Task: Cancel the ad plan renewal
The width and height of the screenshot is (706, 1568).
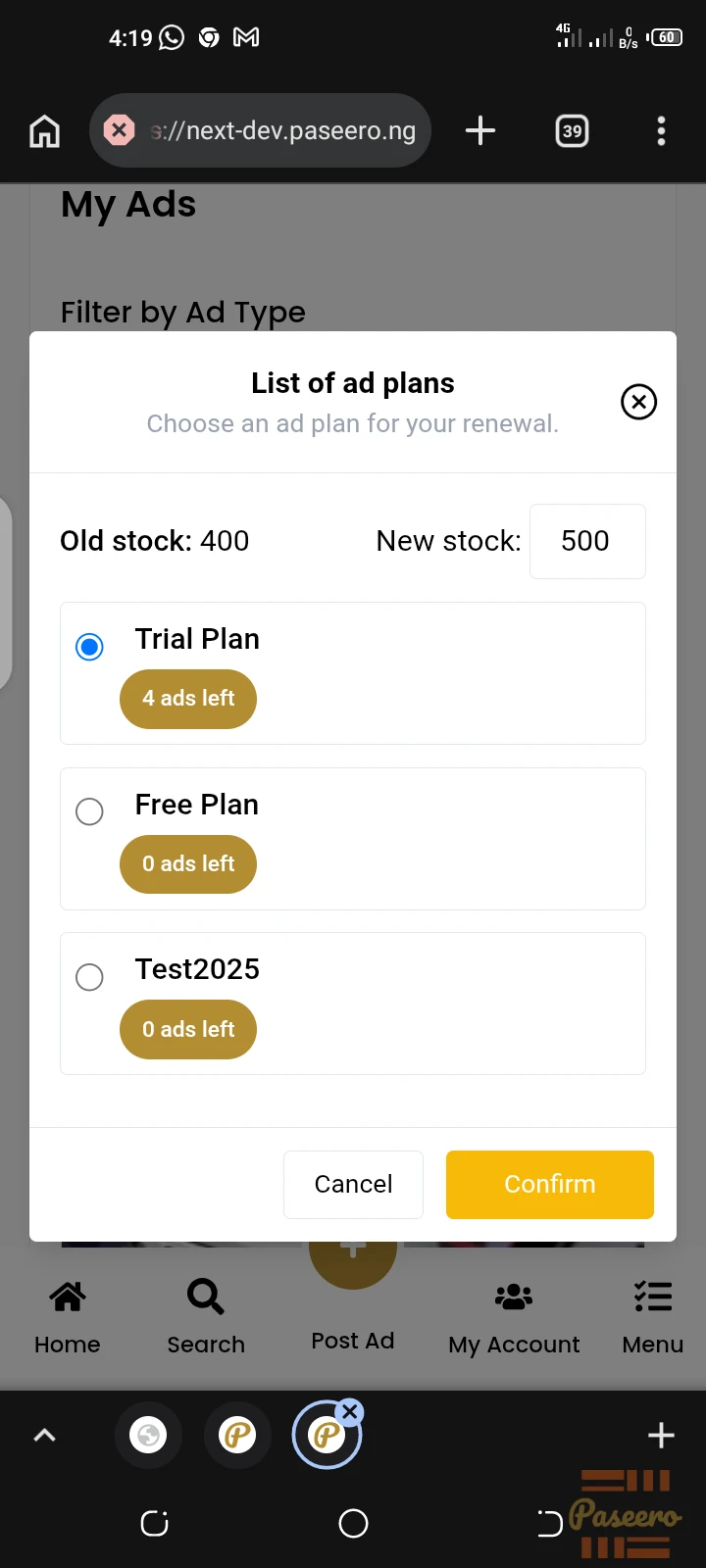Action: coord(353,1185)
